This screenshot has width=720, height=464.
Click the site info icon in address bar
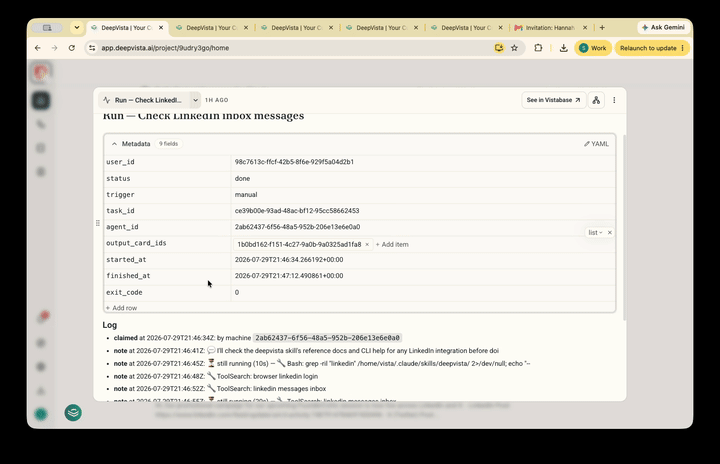click(92, 48)
